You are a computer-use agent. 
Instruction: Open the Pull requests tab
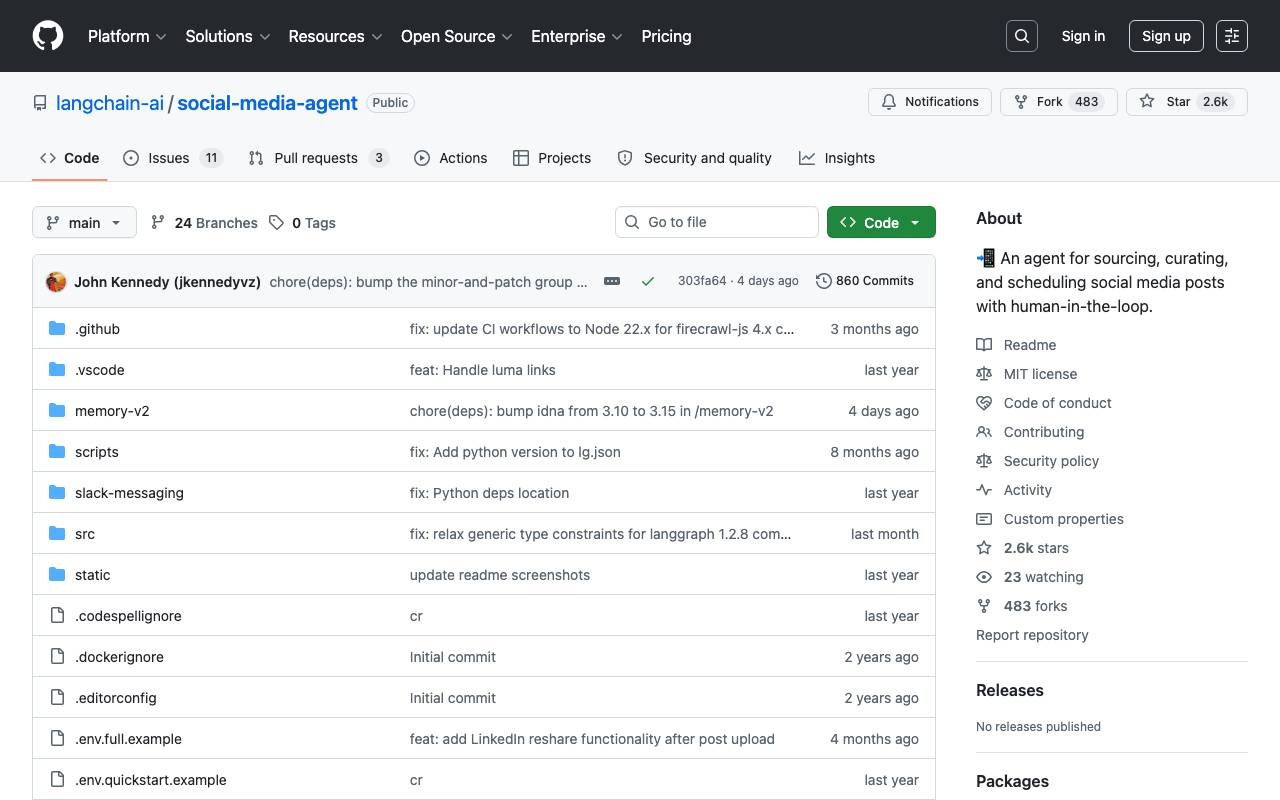tap(318, 158)
